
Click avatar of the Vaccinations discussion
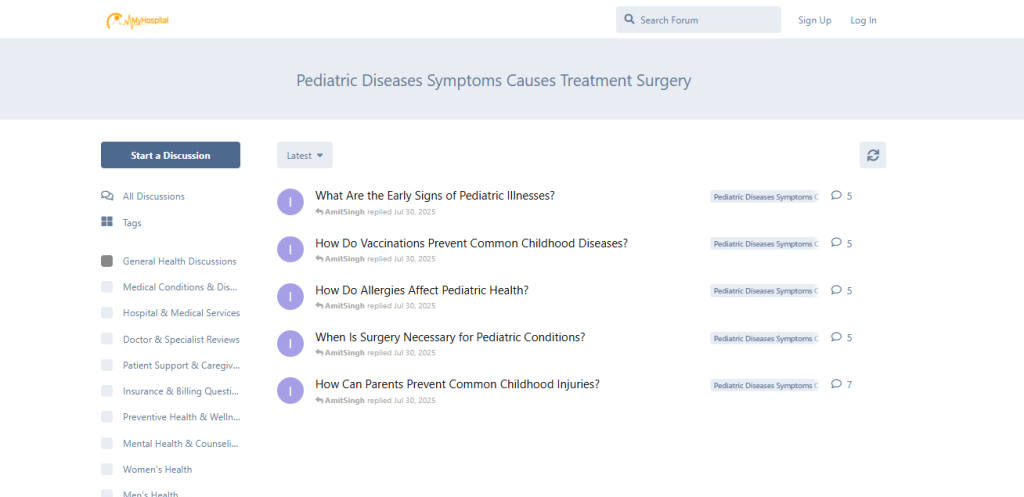point(290,249)
